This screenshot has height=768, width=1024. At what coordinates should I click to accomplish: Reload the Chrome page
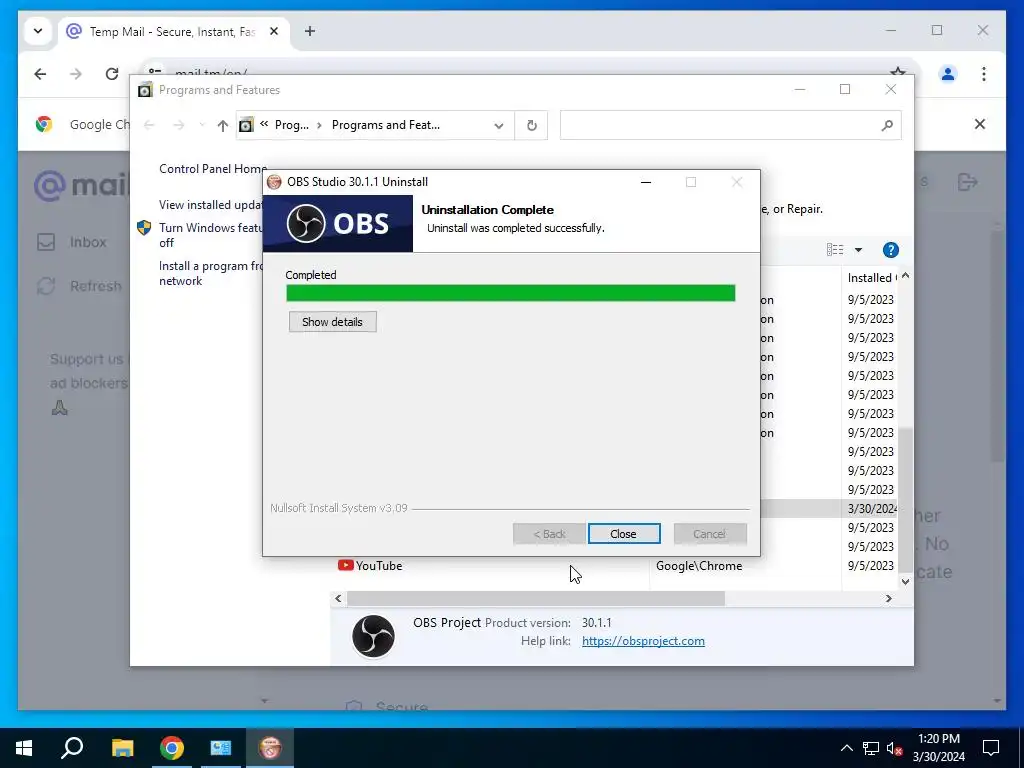click(112, 74)
